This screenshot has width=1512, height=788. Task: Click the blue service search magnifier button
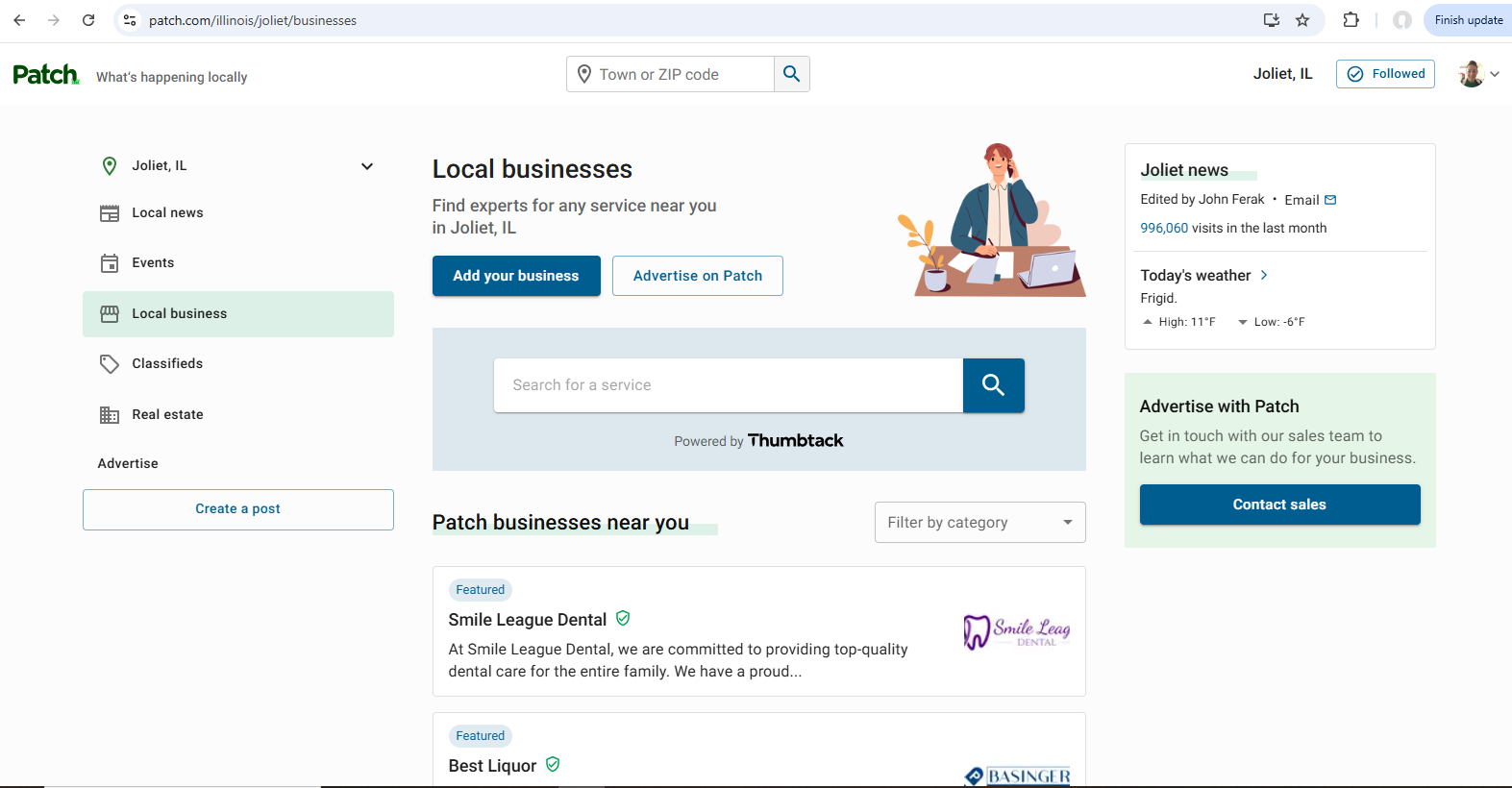(994, 385)
